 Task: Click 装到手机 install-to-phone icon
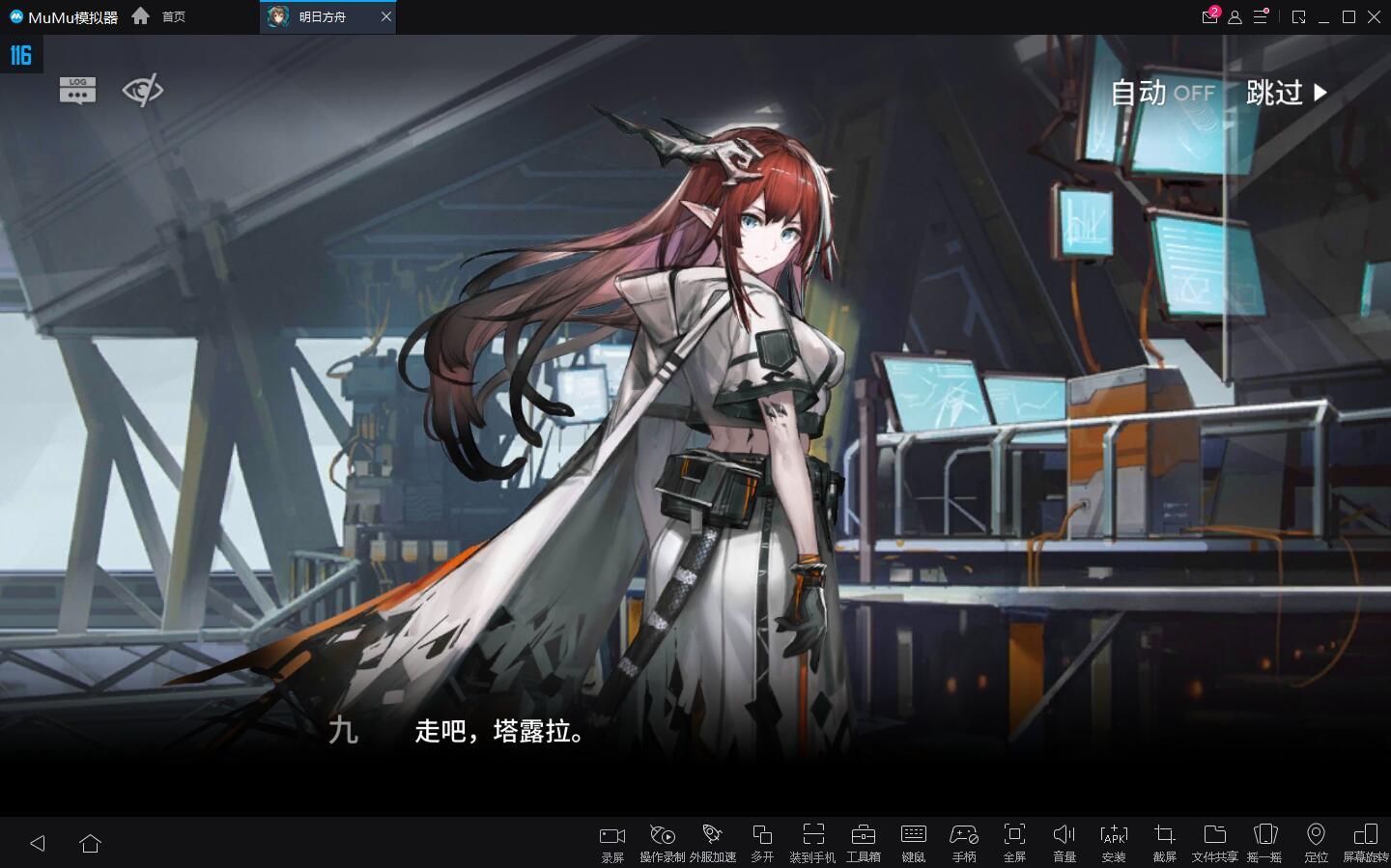click(x=812, y=843)
